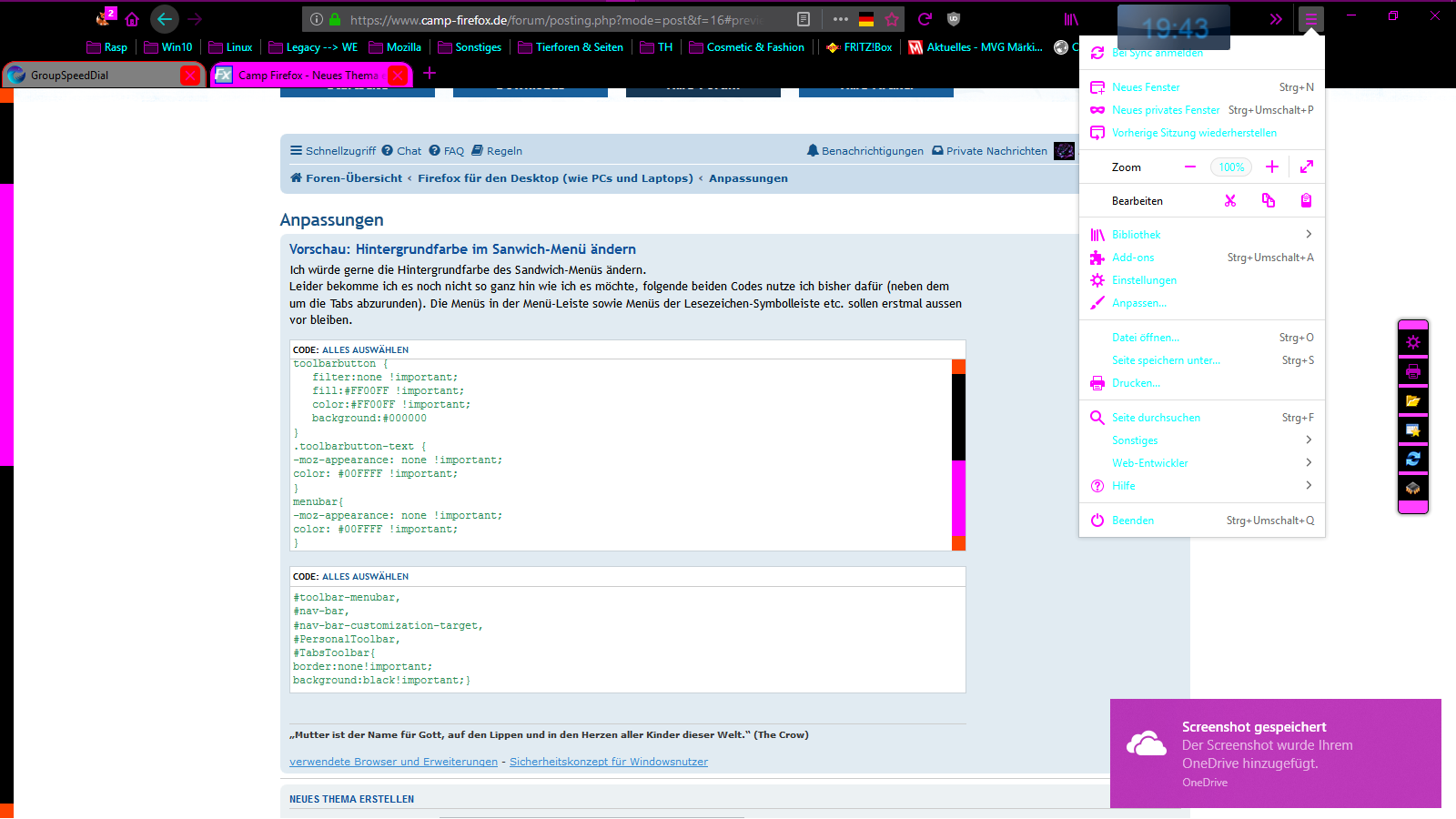Reload the page with the refresh icon
This screenshot has height=819, width=1456.
coord(925,19)
